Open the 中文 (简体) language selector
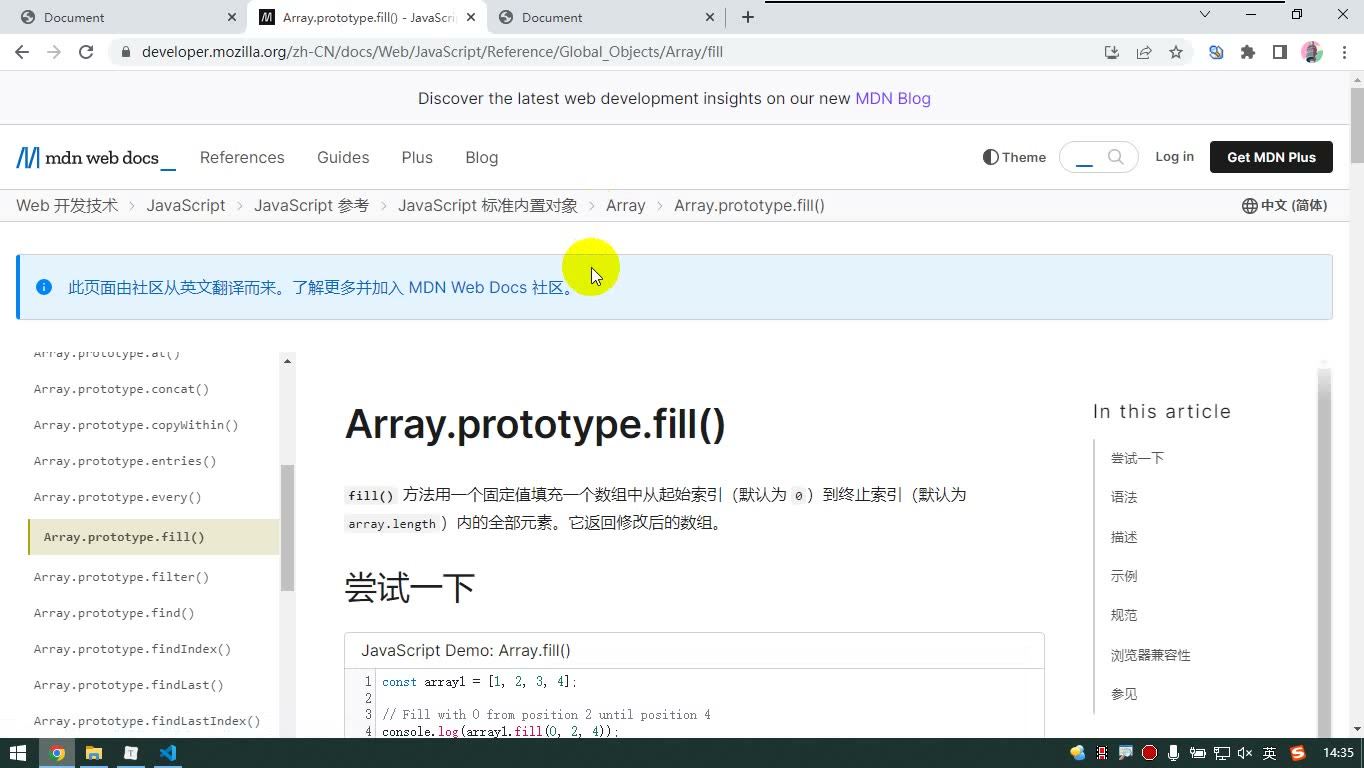Viewport: 1364px width, 768px height. coord(1285,206)
